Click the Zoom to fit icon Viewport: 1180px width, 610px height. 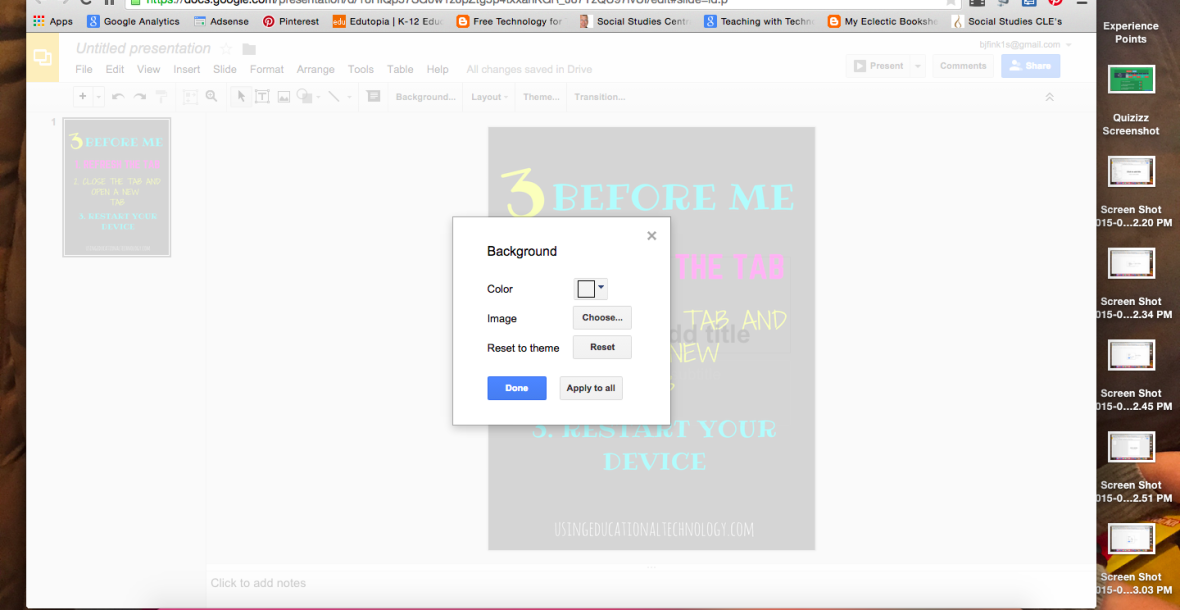190,96
